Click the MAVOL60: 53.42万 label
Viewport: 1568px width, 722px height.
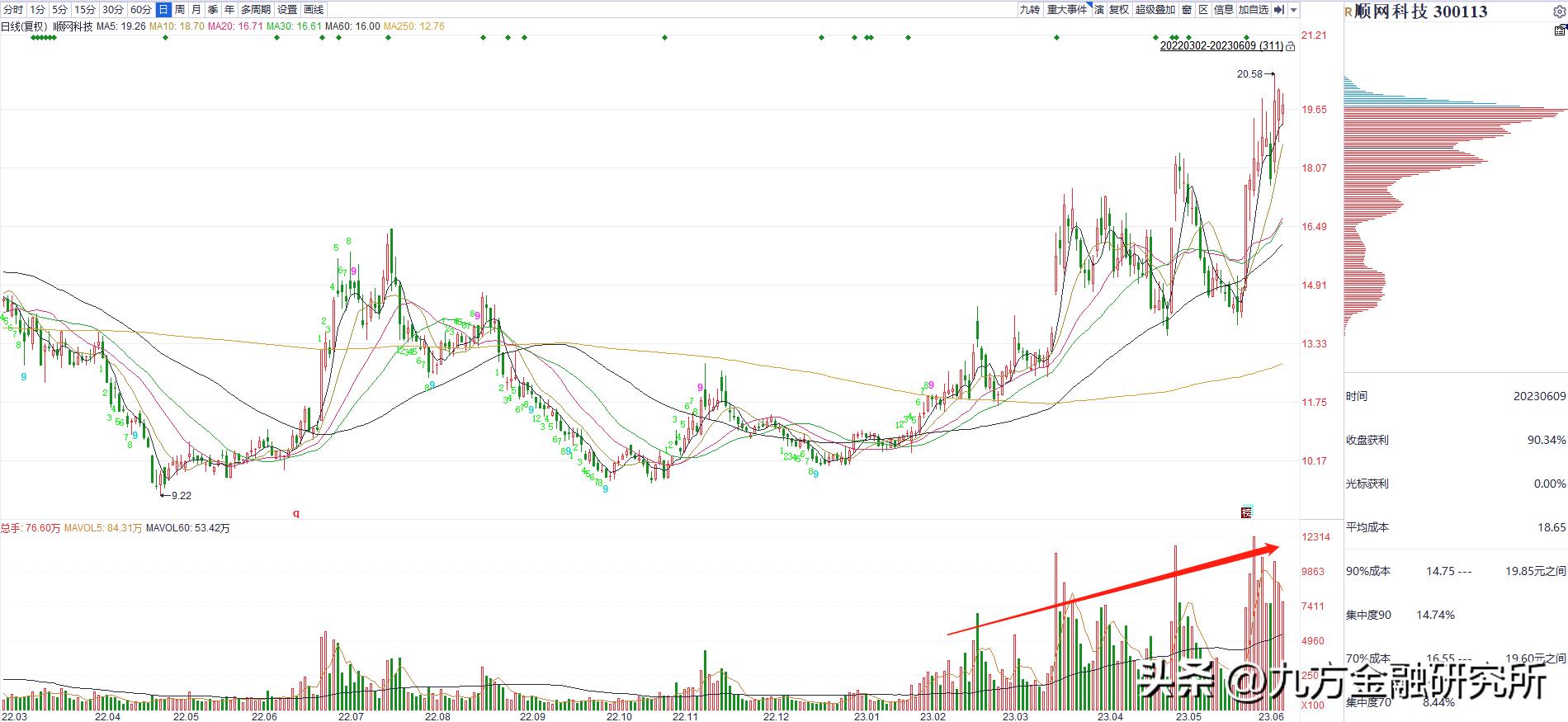pos(188,528)
